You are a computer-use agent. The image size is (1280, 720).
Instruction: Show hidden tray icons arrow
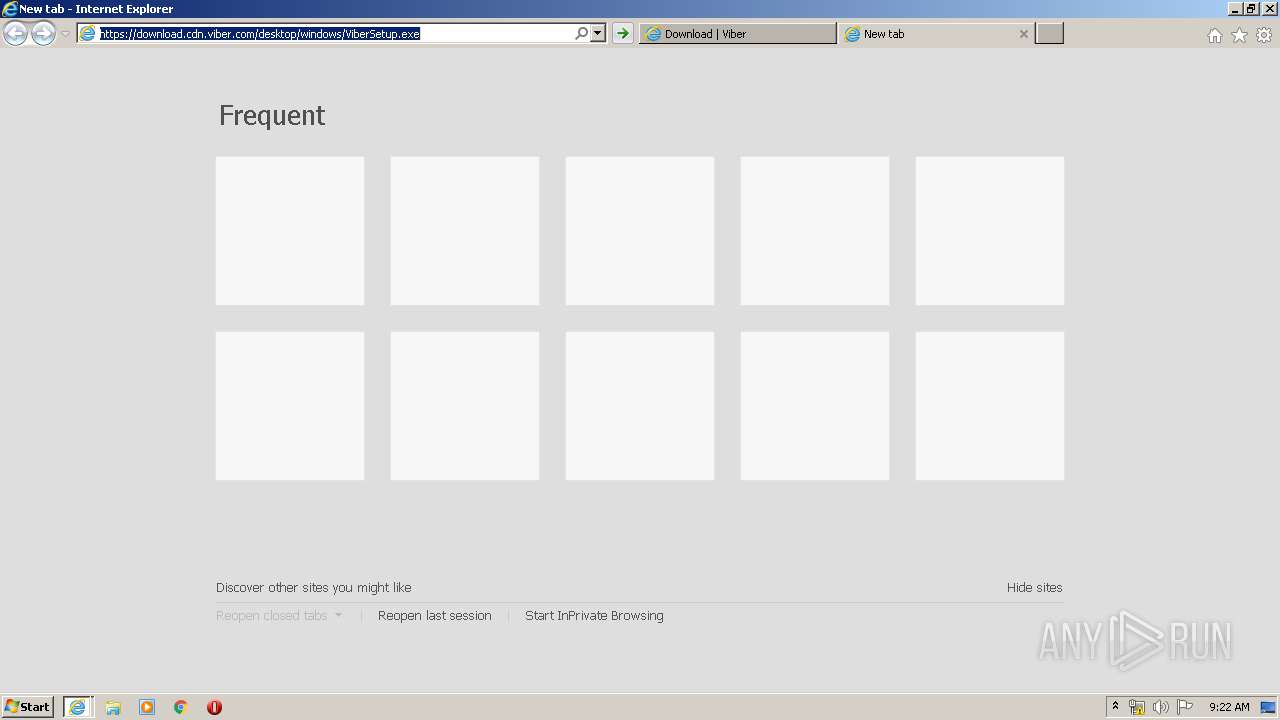1115,706
